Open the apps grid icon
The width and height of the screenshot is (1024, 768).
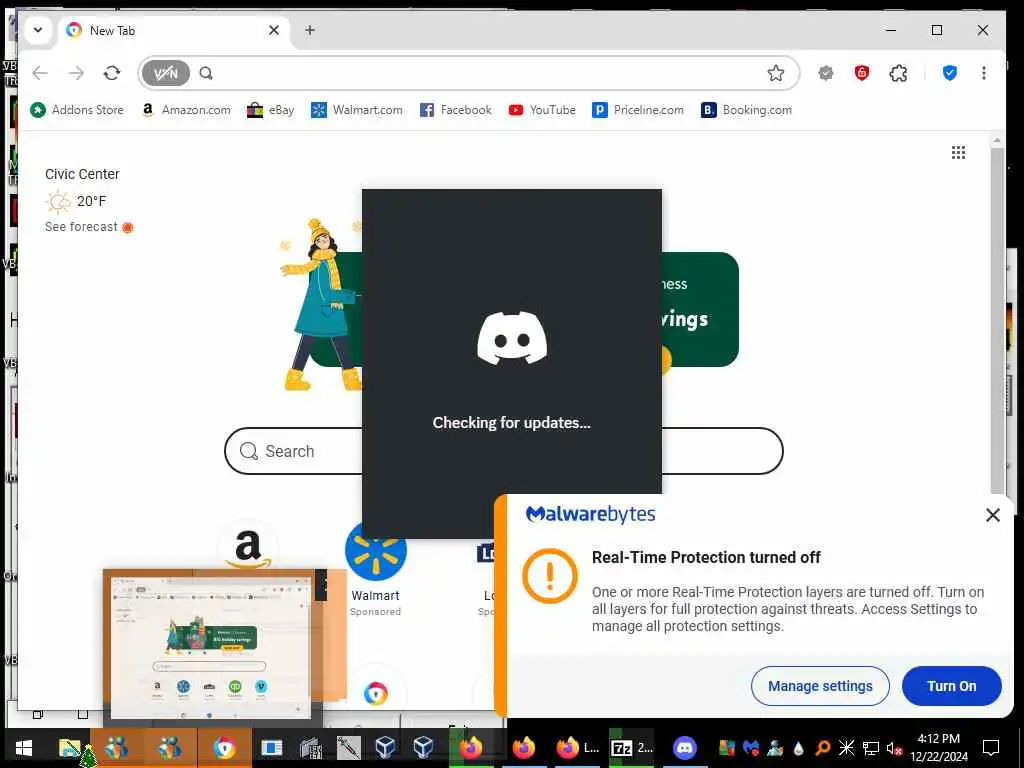click(958, 153)
